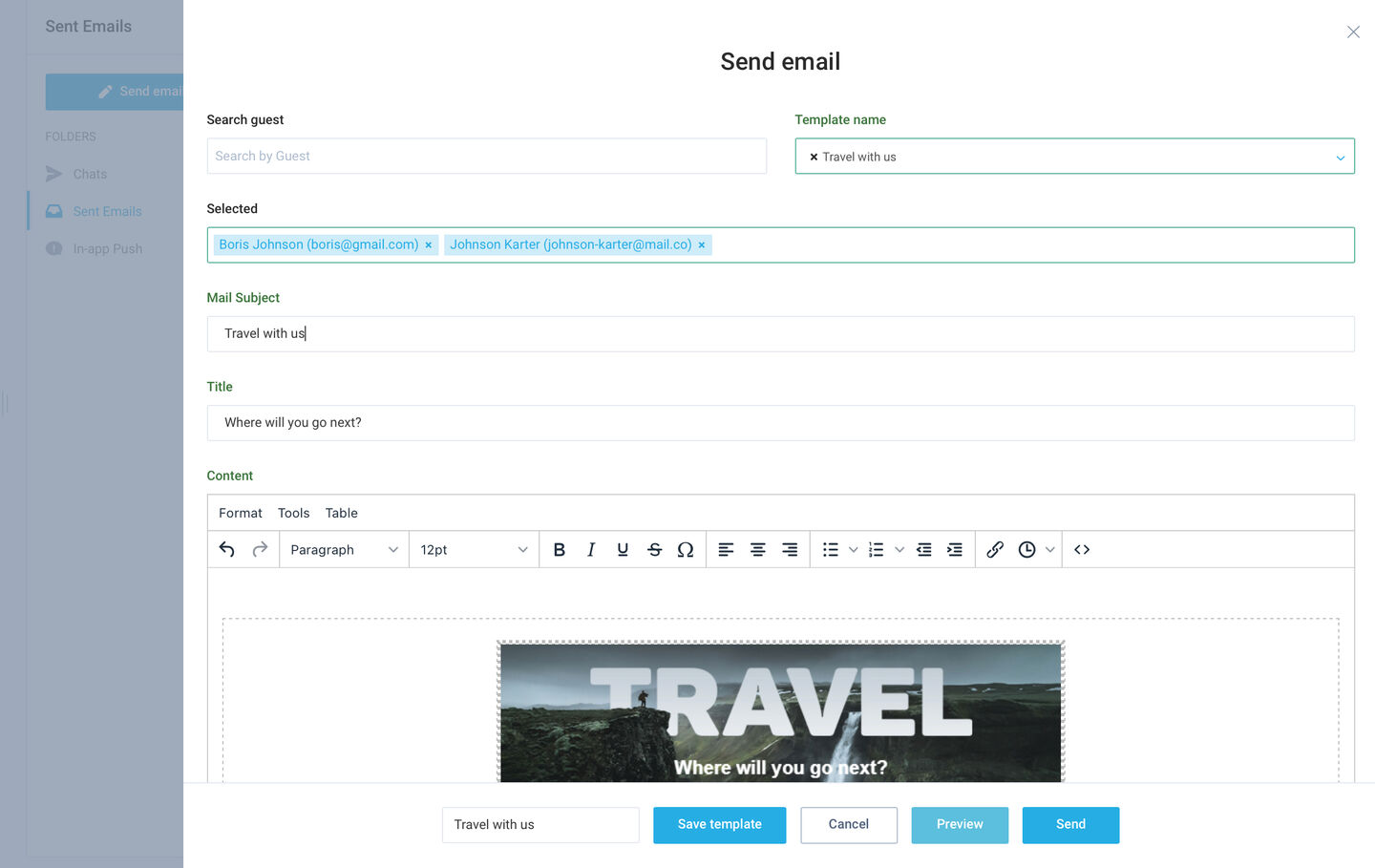This screenshot has width=1375, height=868.
Task: Toggle italic formatting
Action: coord(591,549)
